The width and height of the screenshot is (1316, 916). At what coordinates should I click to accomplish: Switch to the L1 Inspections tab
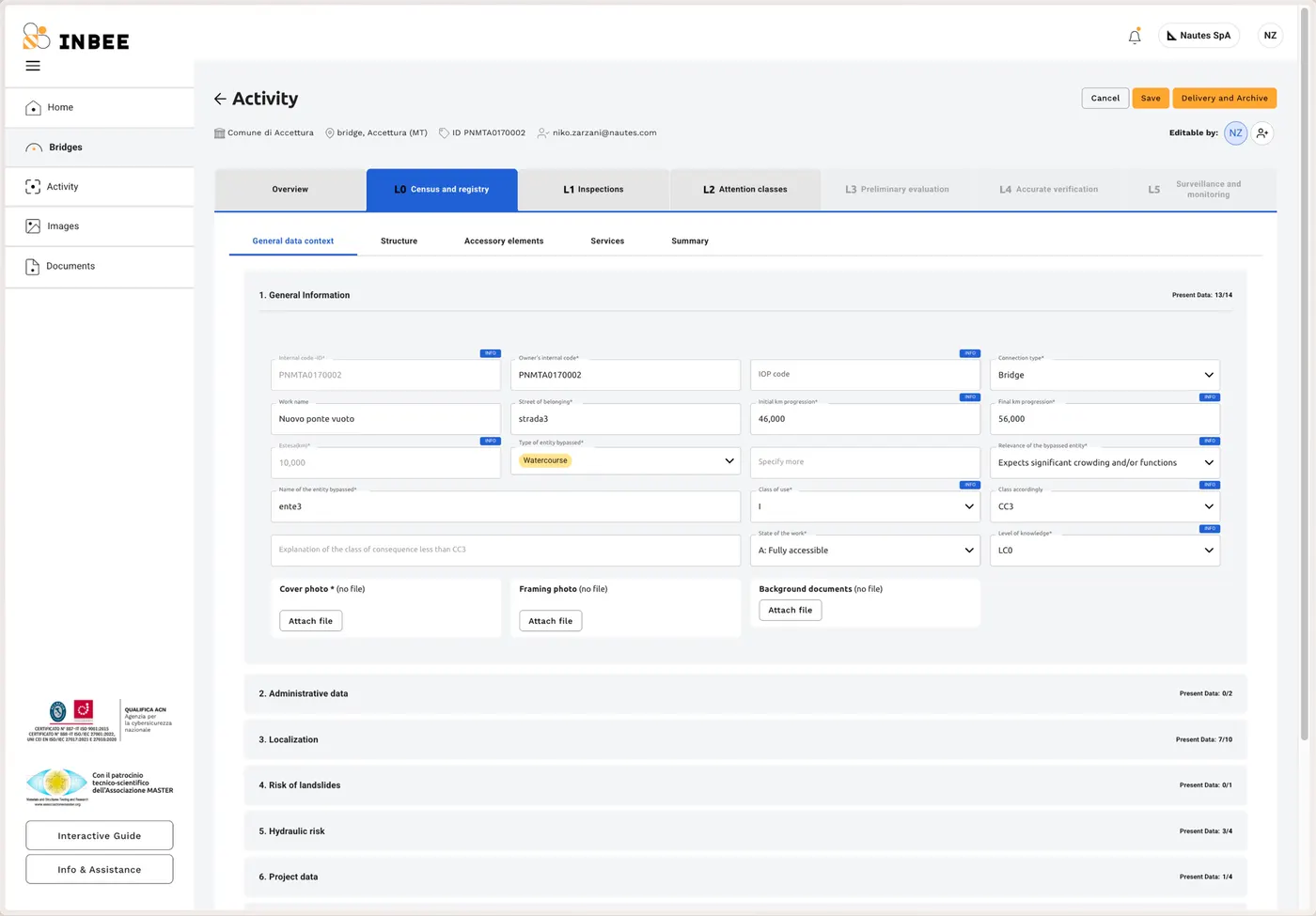tap(593, 190)
